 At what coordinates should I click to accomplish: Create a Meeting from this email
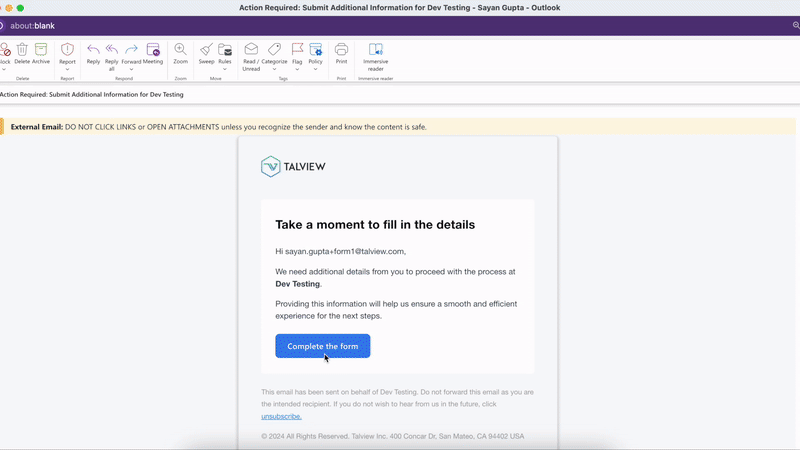(153, 54)
